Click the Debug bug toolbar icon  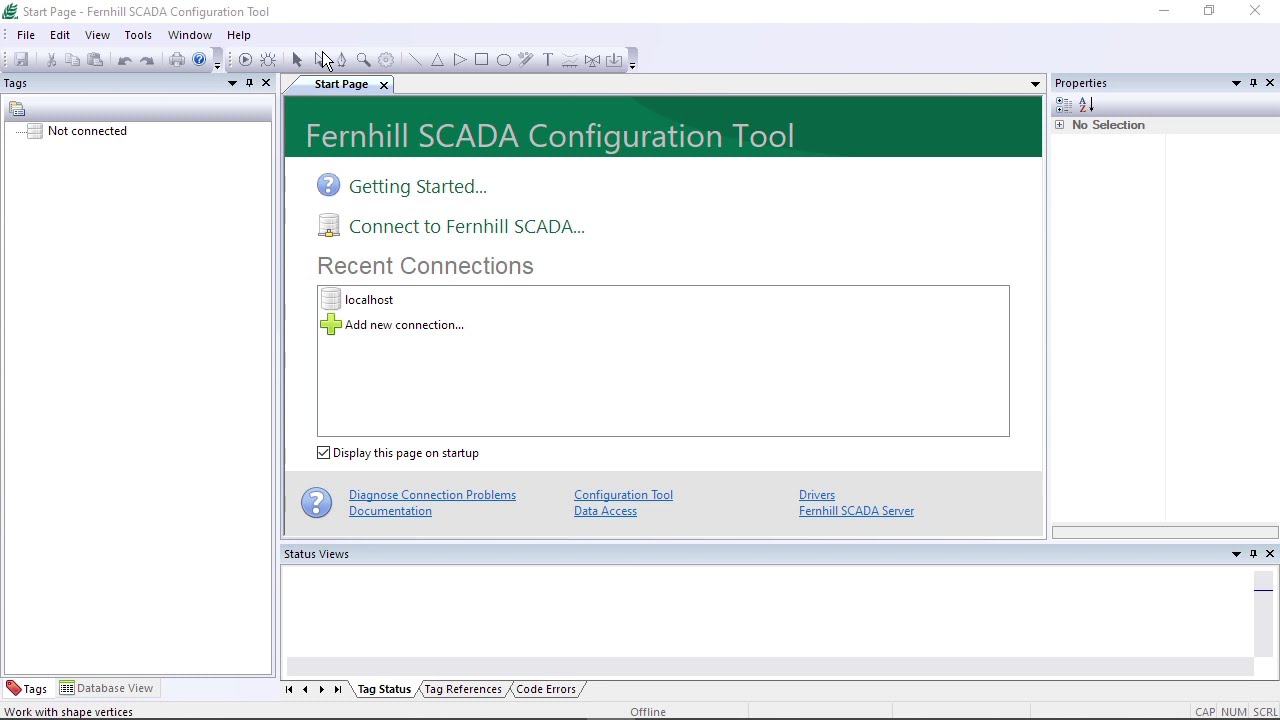[268, 60]
